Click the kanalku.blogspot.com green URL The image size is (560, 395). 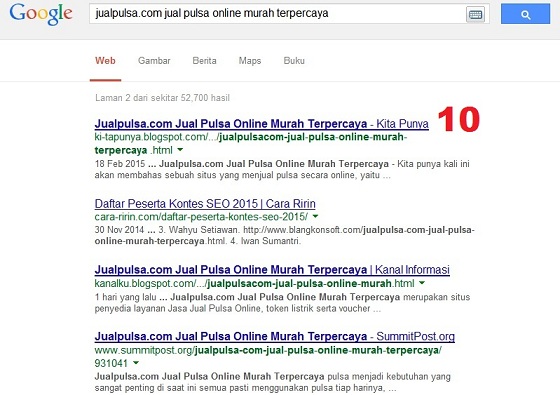pyautogui.click(x=254, y=284)
